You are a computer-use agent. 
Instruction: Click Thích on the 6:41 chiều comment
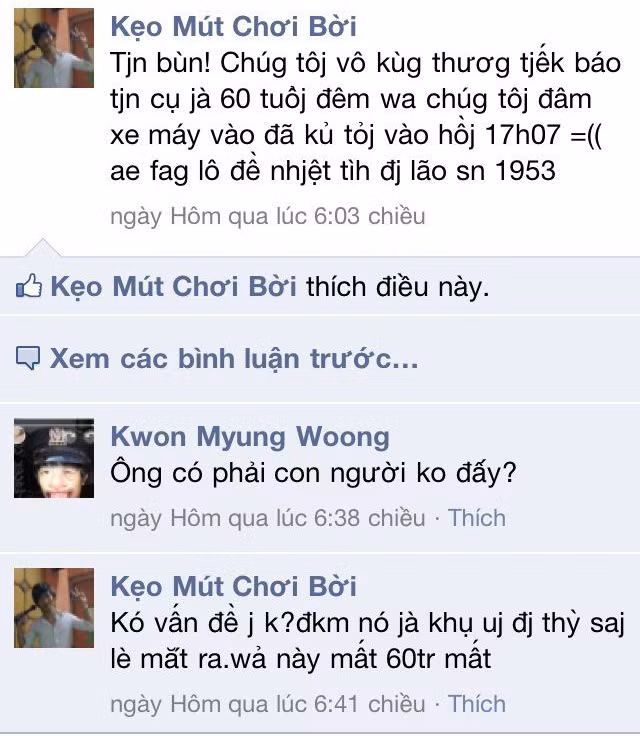[477, 704]
